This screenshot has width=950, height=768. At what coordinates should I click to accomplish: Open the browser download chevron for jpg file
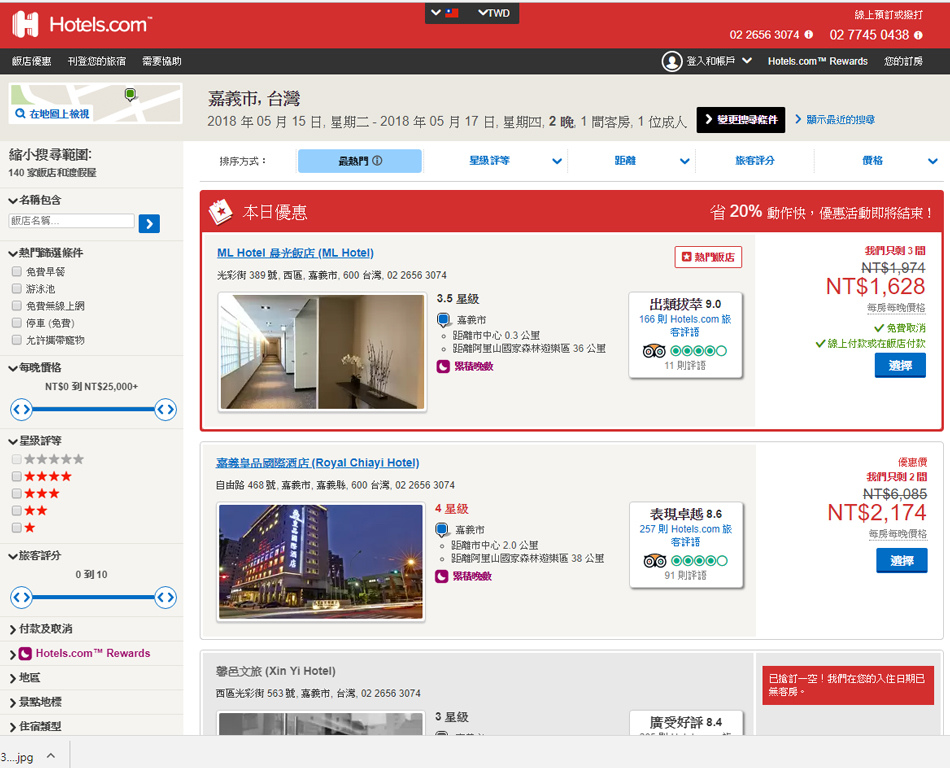tap(51, 756)
